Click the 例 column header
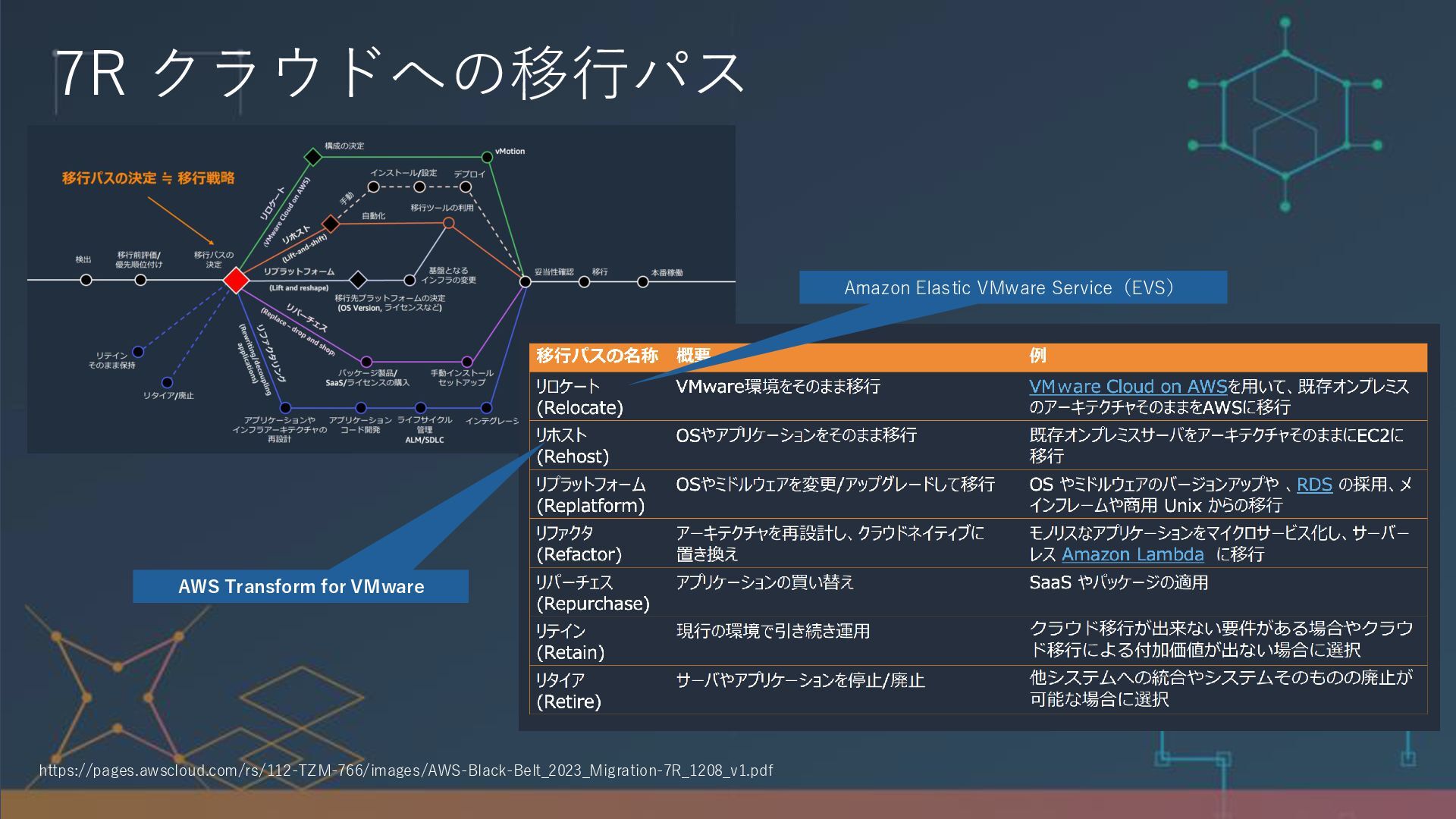The width and height of the screenshot is (1456, 819). 1037,355
